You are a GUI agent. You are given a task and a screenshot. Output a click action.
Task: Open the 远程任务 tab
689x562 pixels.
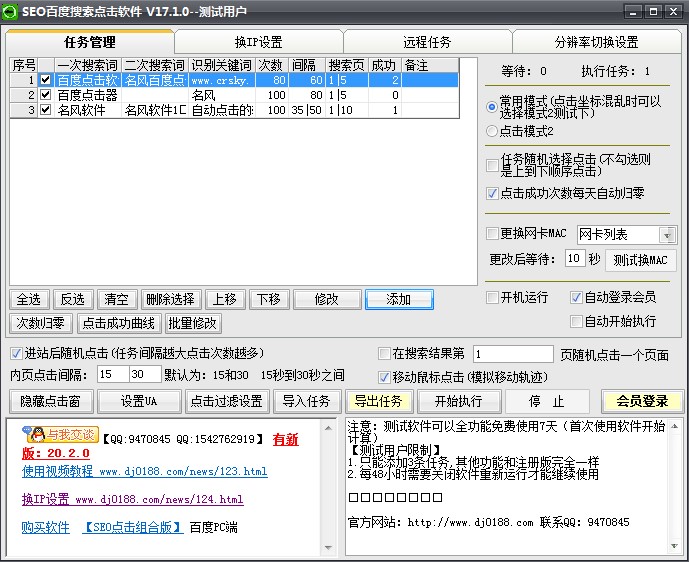427,42
